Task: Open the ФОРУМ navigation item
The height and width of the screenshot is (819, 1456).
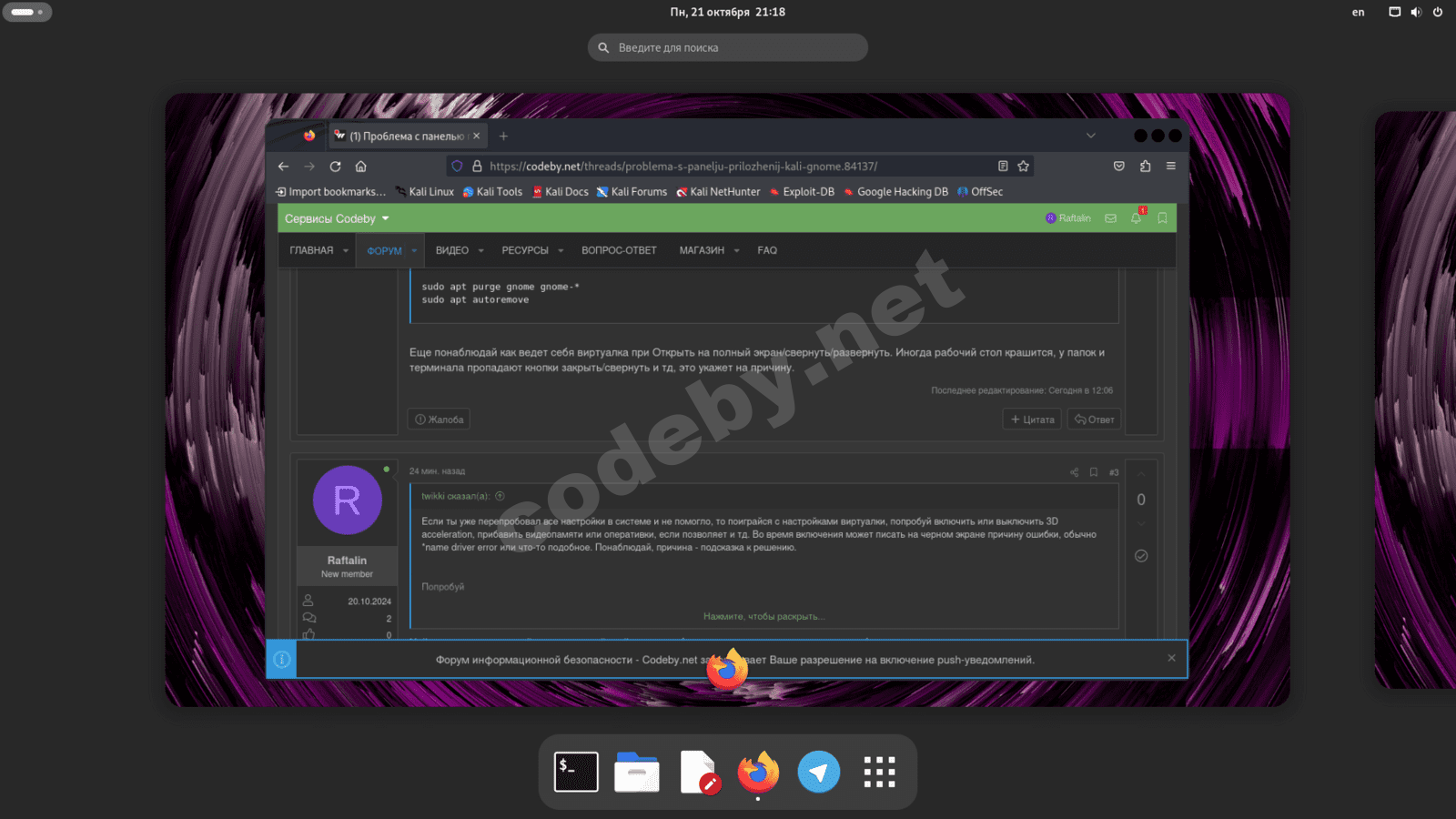Action: [384, 251]
